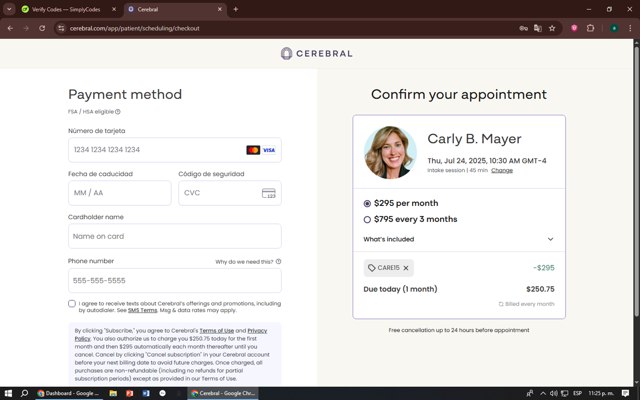Screen dimensions: 640x400
Task: Remove the CARE15 promo code
Action: [406, 268]
